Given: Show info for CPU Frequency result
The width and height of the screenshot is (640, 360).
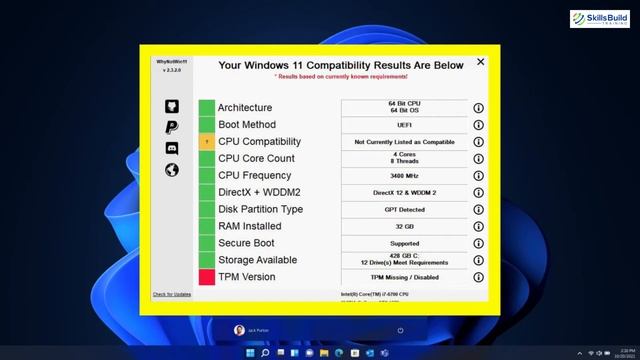Looking at the screenshot, I should coord(478,176).
